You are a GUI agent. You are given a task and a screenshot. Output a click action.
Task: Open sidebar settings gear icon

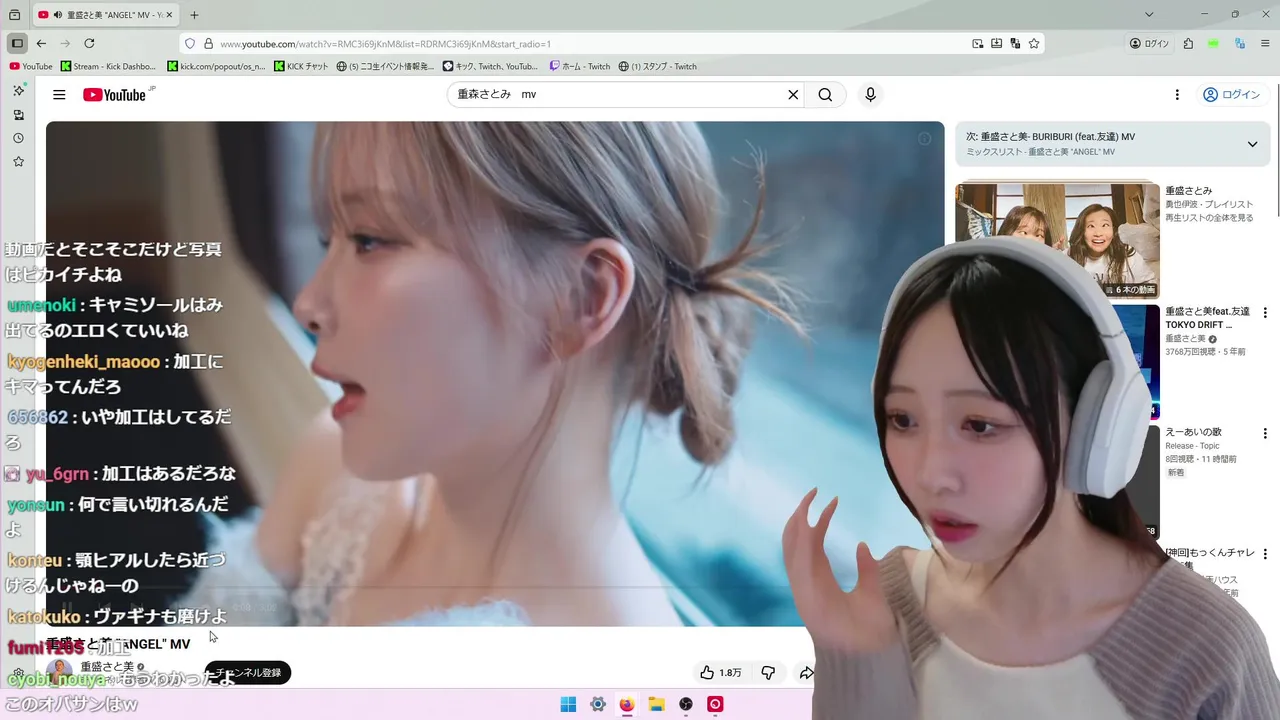coord(18,674)
